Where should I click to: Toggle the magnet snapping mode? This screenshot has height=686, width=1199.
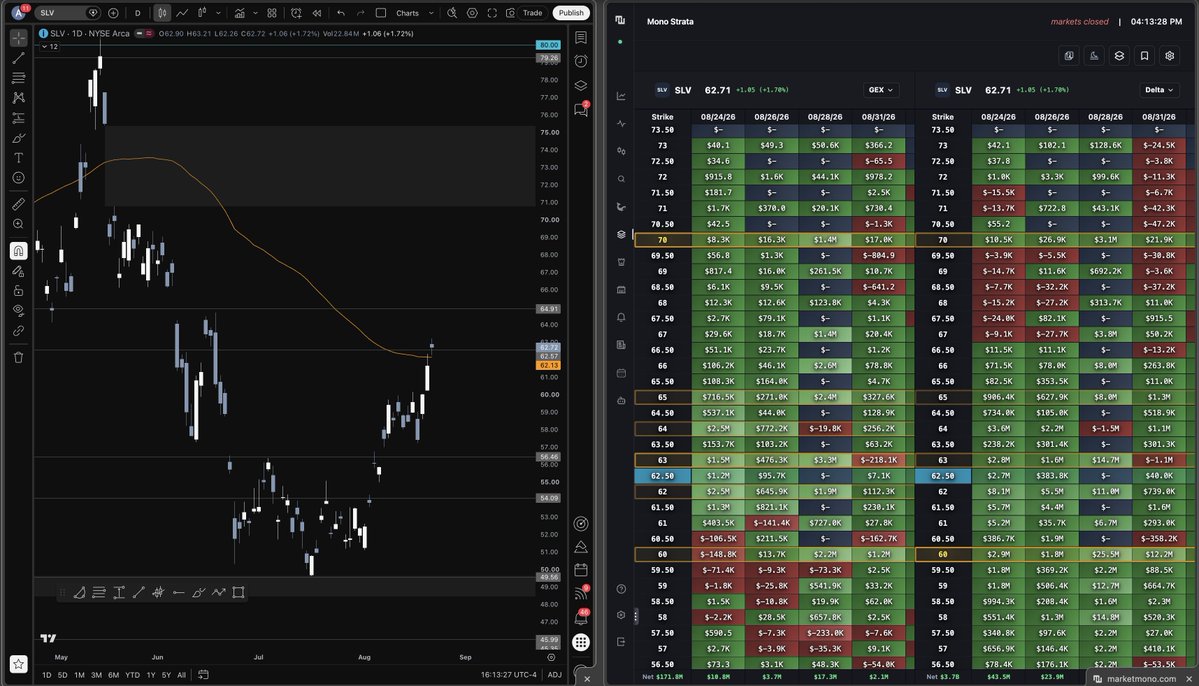(x=18, y=251)
